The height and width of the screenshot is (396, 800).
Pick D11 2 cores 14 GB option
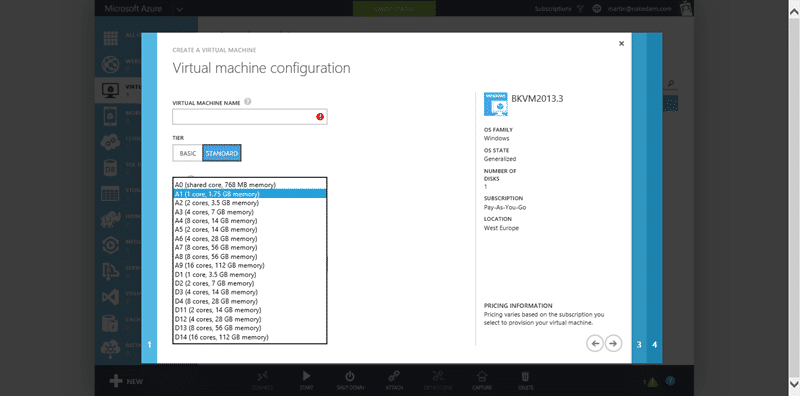click(x=249, y=310)
